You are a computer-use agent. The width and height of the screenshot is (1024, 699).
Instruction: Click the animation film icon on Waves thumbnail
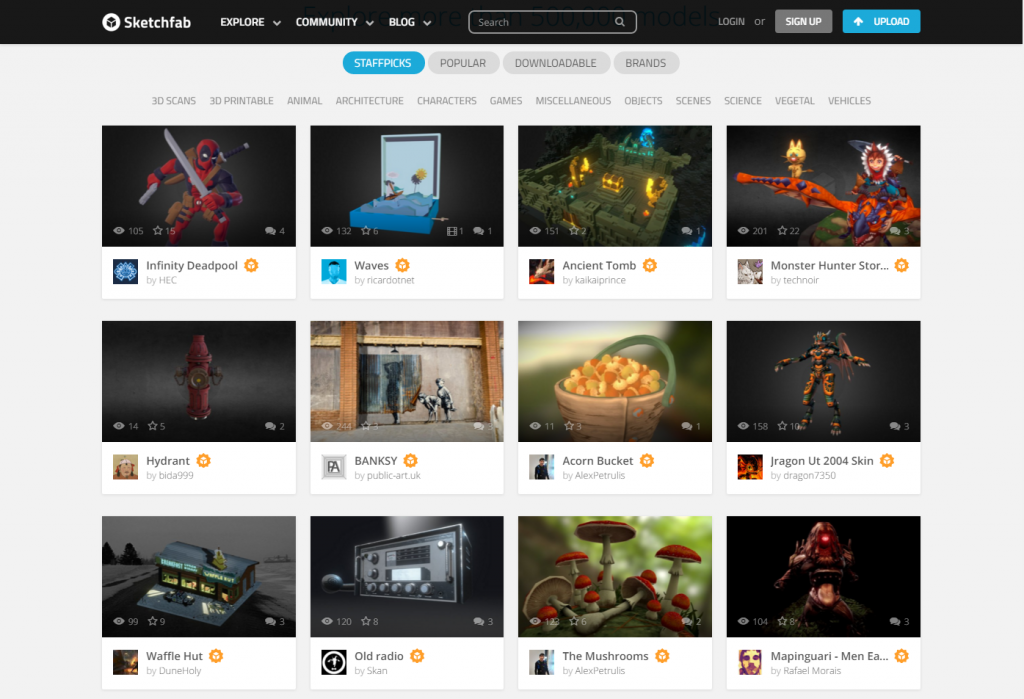point(451,231)
